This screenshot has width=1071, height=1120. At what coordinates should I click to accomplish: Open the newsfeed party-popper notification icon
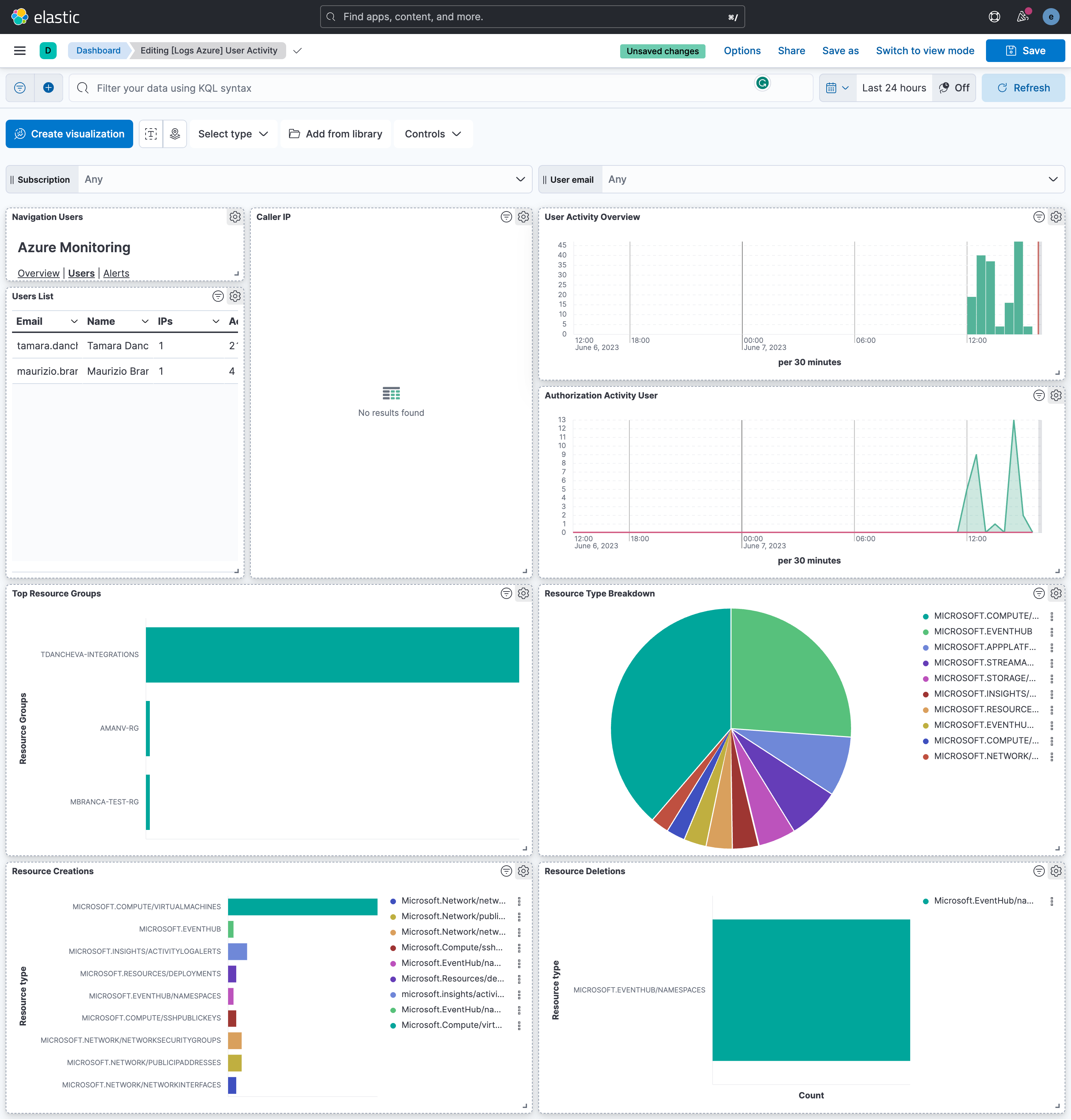pos(1022,17)
